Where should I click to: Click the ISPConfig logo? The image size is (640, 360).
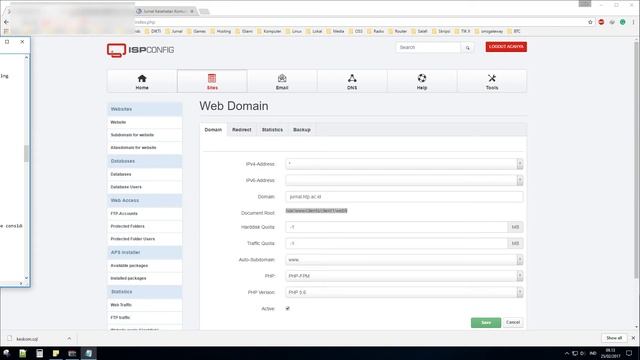tap(140, 50)
